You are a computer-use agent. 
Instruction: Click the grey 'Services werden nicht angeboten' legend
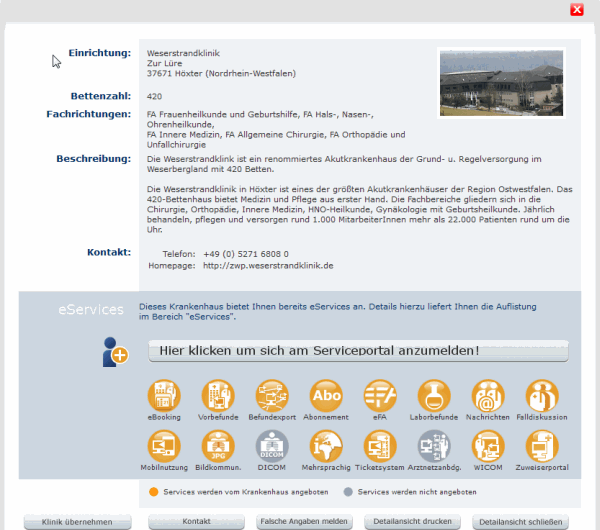point(410,492)
